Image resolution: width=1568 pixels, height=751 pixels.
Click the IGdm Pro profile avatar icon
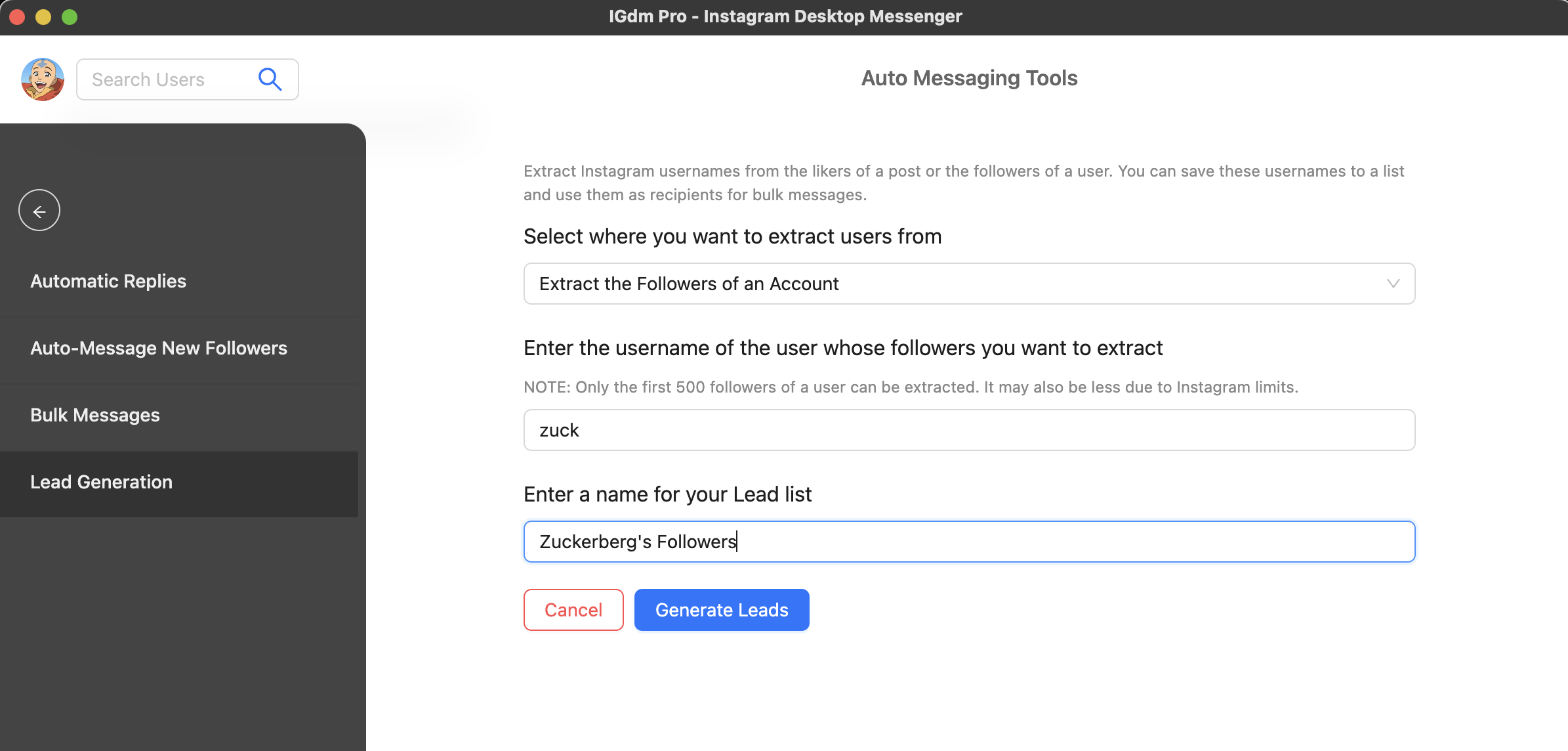point(41,79)
